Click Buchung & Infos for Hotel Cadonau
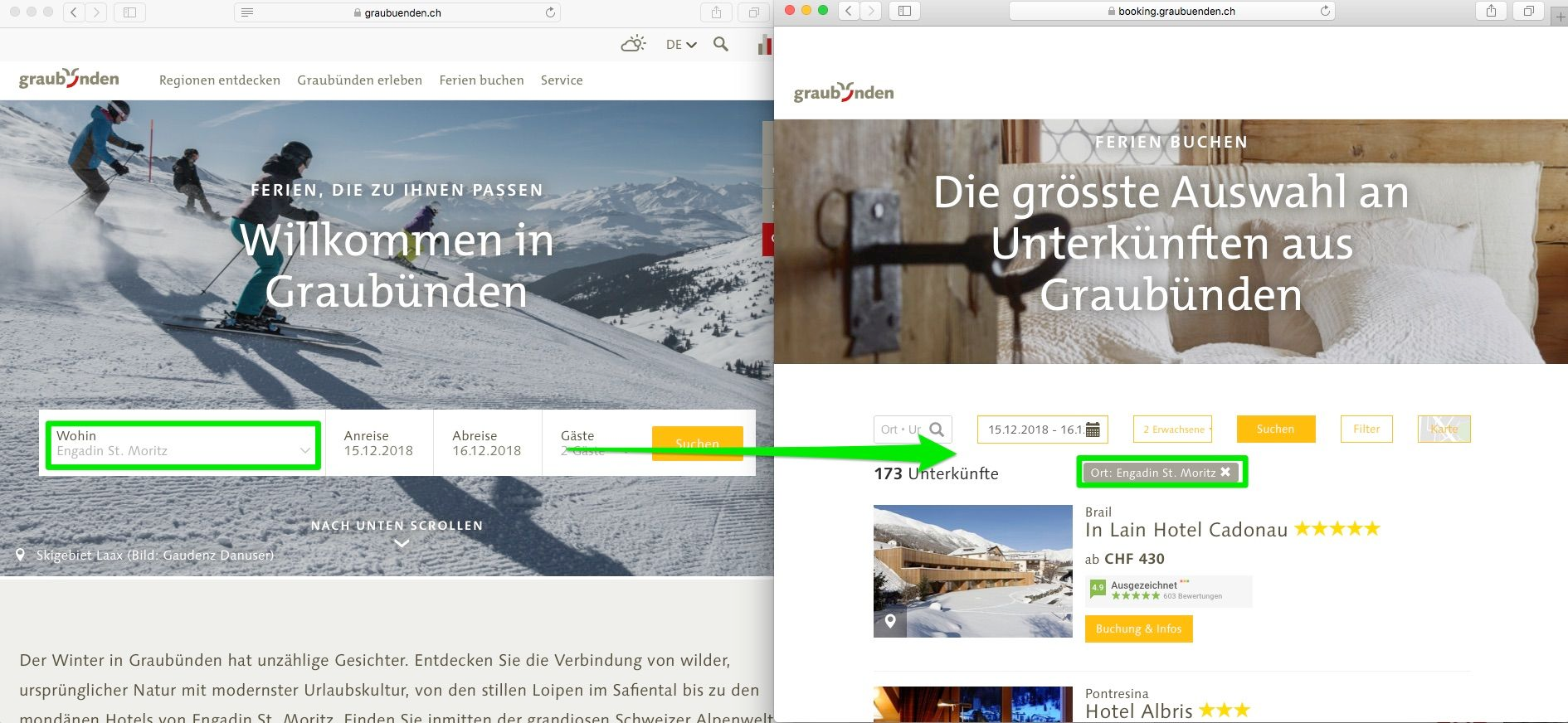Image resolution: width=1568 pixels, height=723 pixels. [1139, 628]
